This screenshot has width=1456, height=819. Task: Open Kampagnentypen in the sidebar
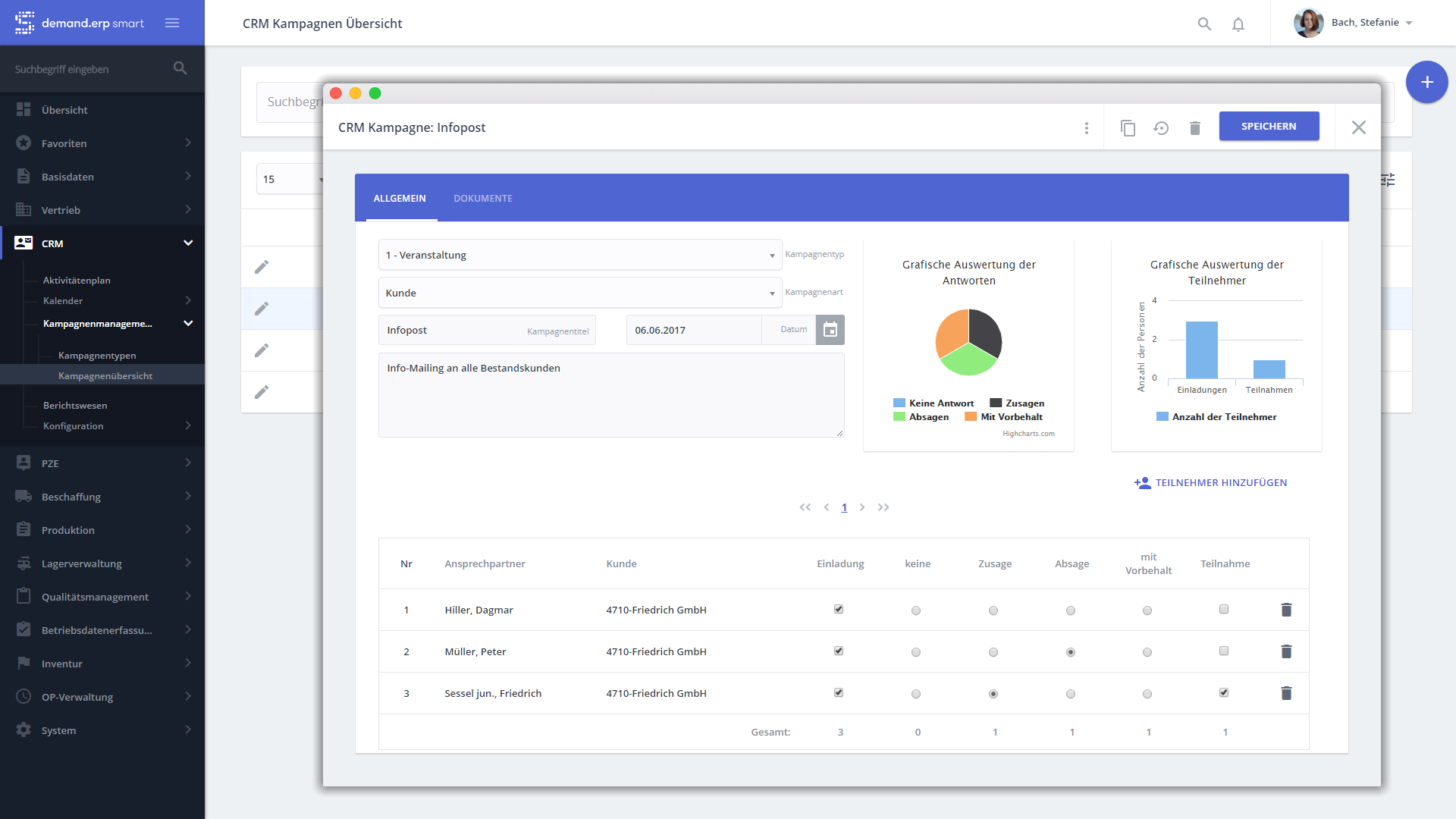click(97, 356)
